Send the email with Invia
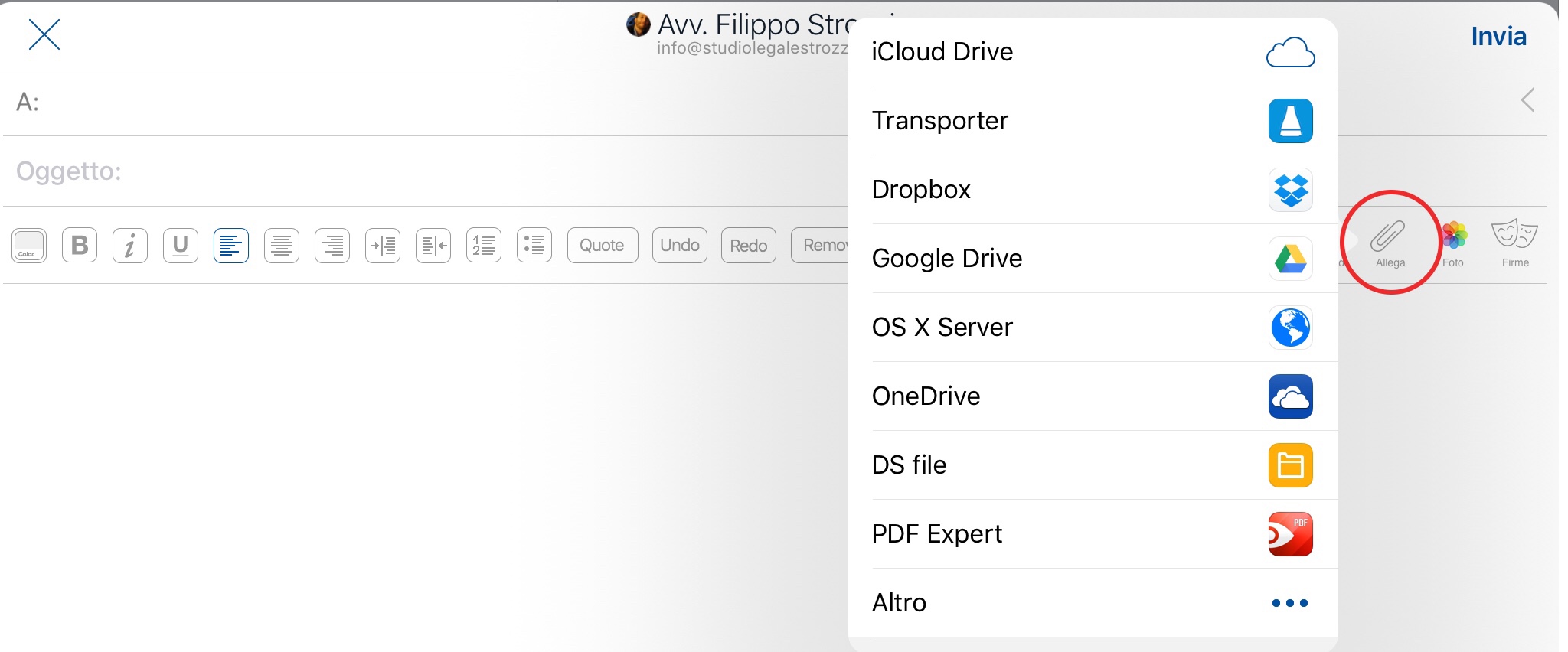Screen dimensions: 1568x652 point(1498,36)
